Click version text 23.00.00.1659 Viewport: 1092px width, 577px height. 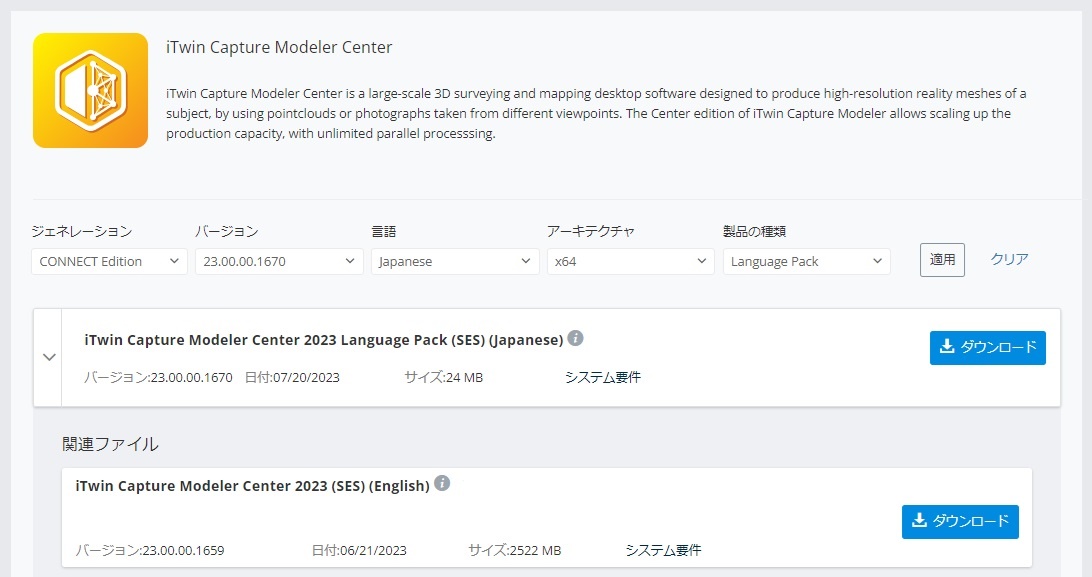tap(183, 551)
